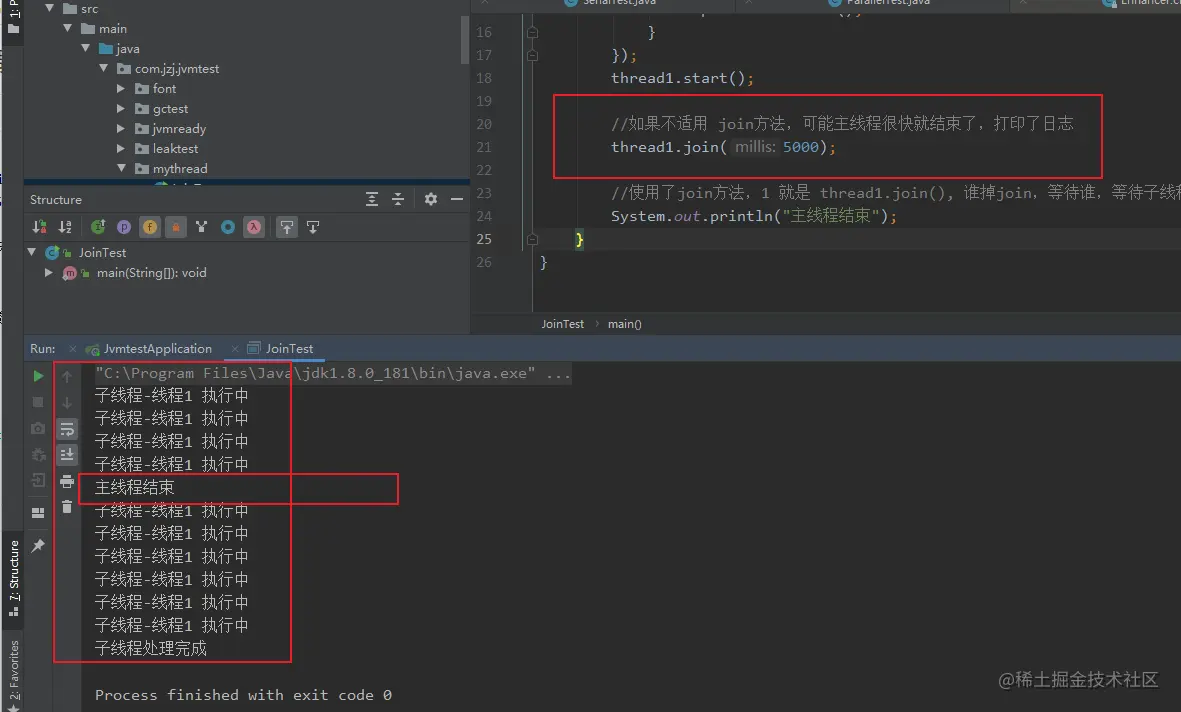This screenshot has height=712, width=1181.
Task: Click Dump Threads camera icon
Action: tap(38, 429)
